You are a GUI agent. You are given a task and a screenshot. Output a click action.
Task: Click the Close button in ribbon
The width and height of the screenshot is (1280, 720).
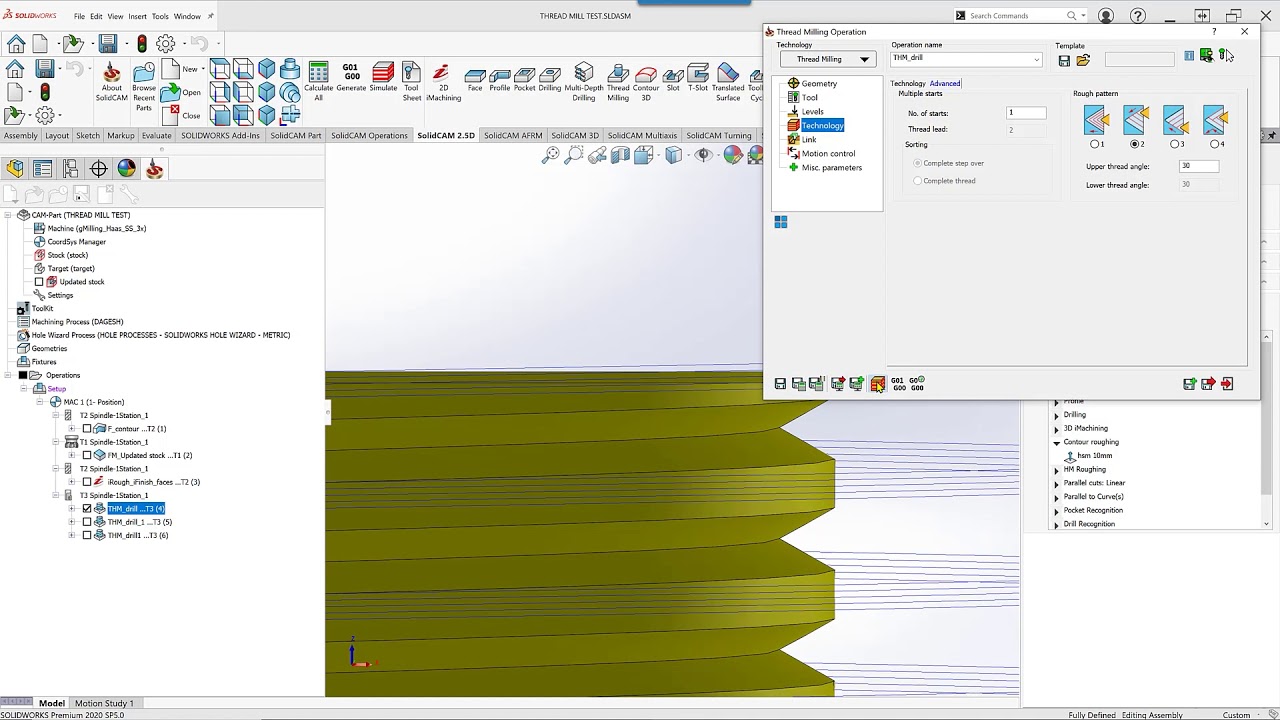click(x=183, y=115)
